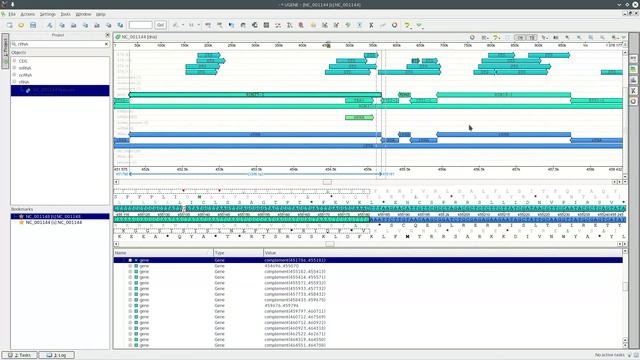Click the annotation table vertical scrollbar handle
Viewport: 640px width, 360px height.
click(x=625, y=287)
